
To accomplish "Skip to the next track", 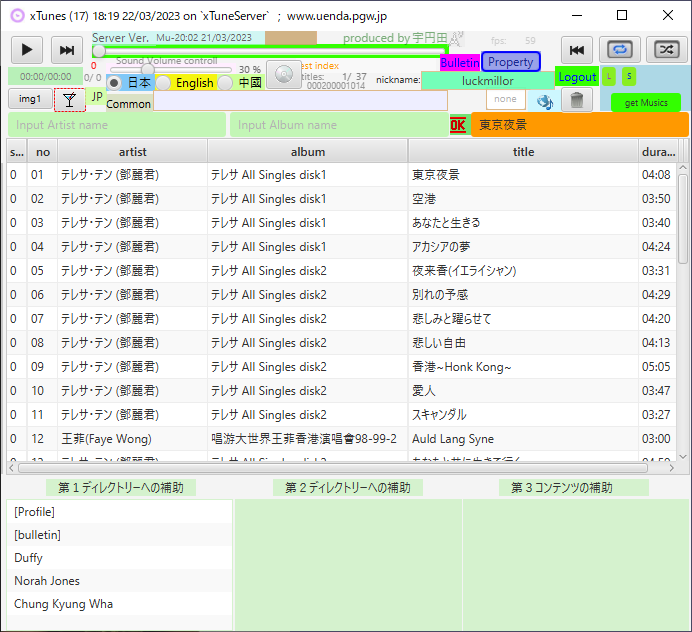I will [67, 50].
